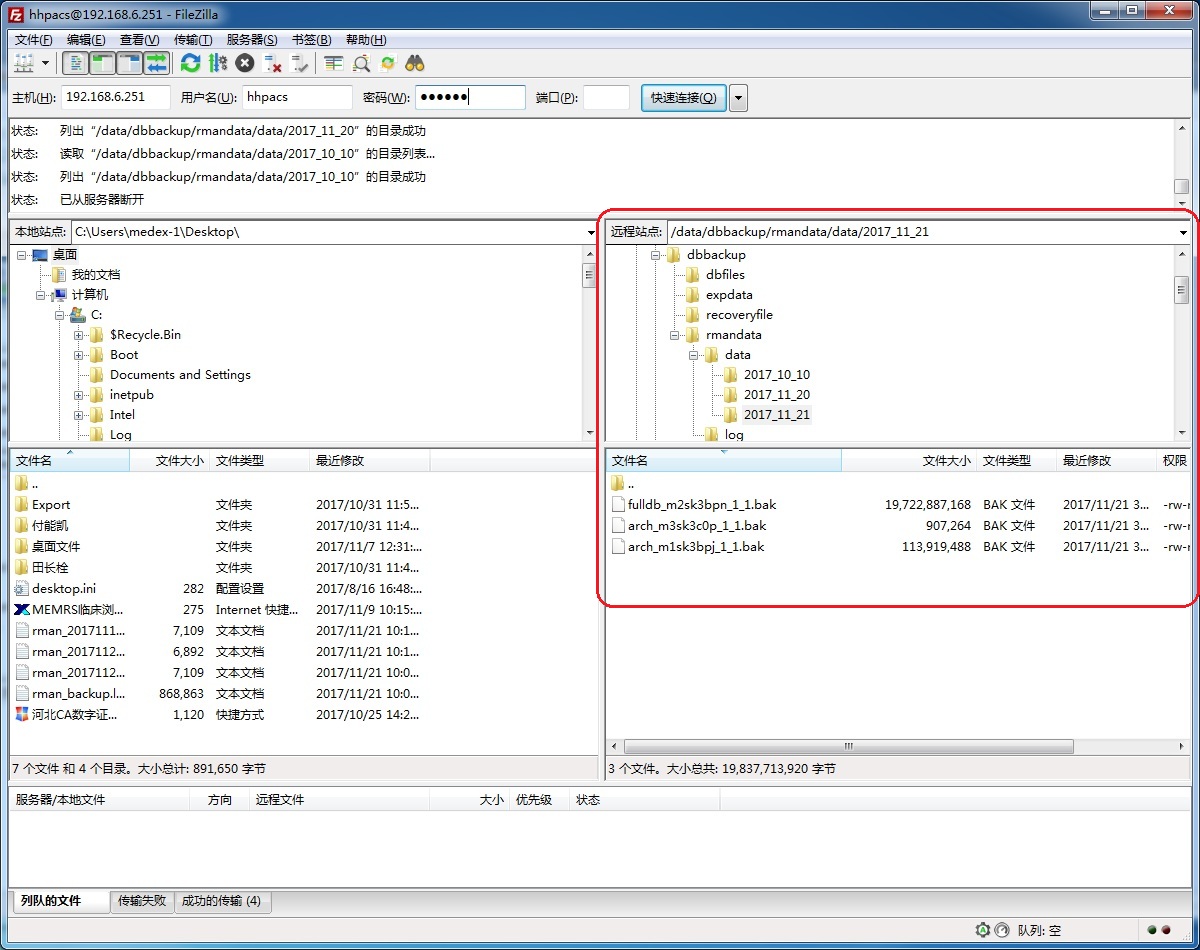The width and height of the screenshot is (1200, 950).
Task: Open the quick connect history dropdown arrow
Action: (x=739, y=97)
